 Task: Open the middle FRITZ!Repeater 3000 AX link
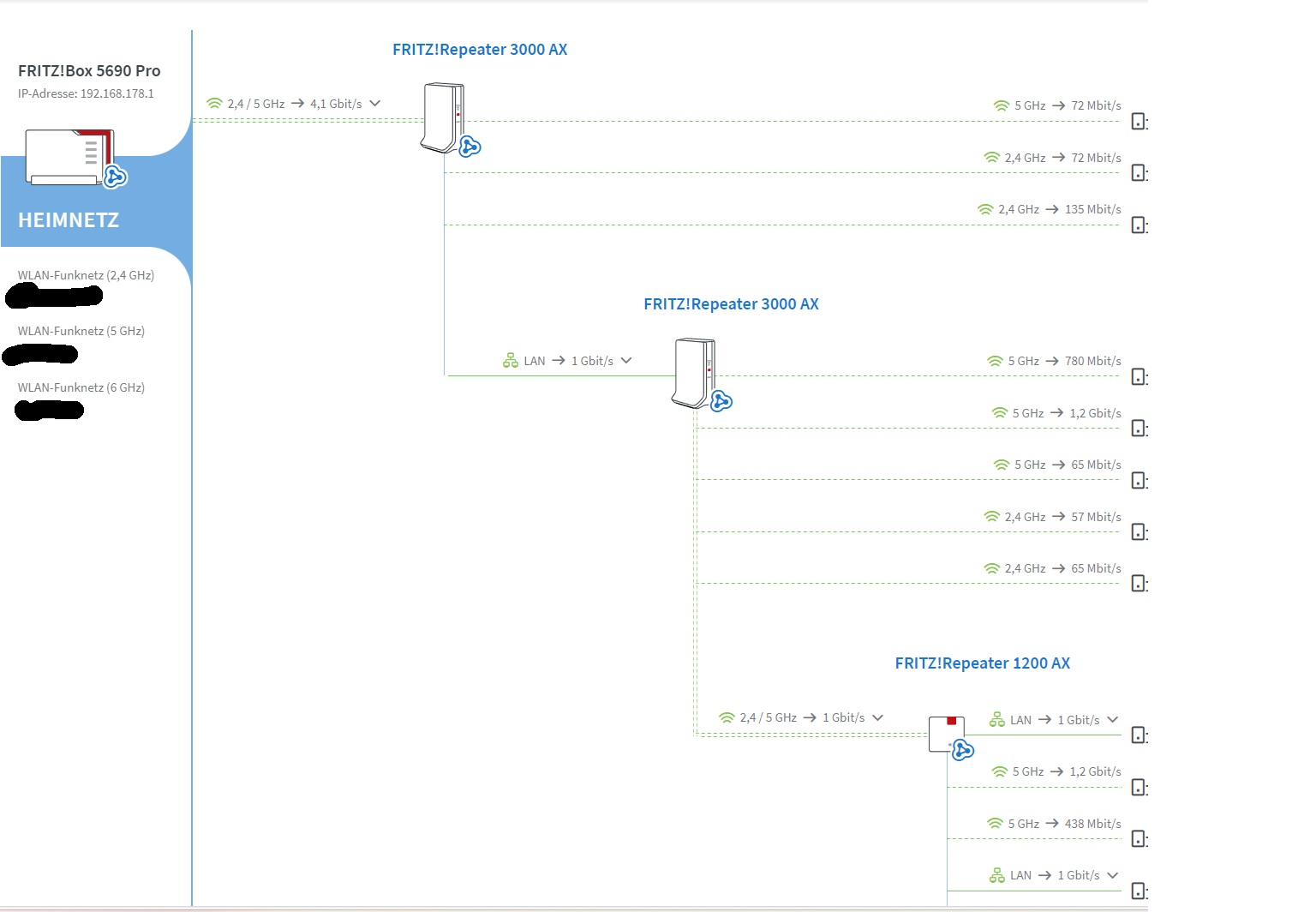(x=731, y=304)
